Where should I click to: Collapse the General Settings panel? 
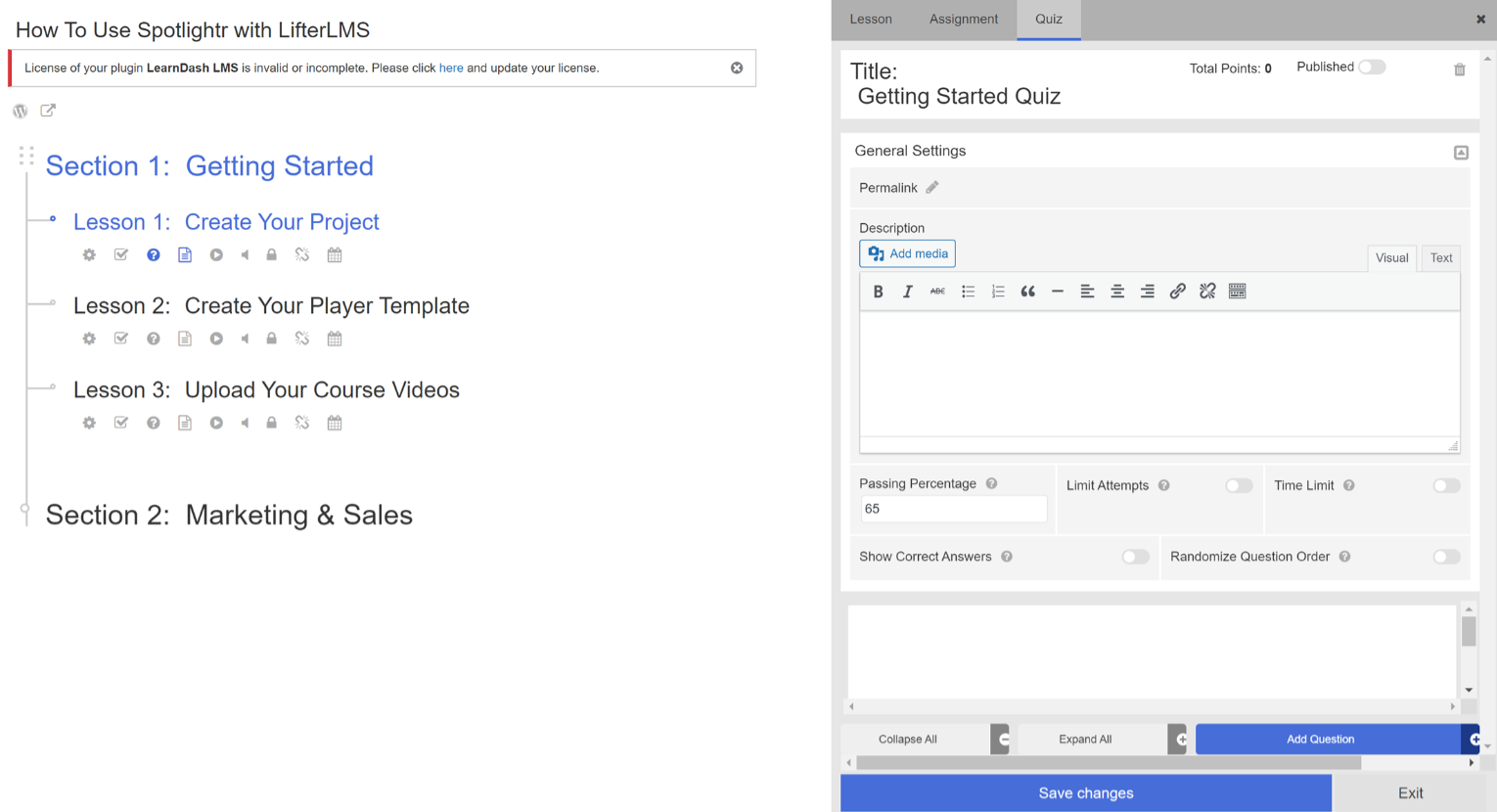click(1461, 153)
